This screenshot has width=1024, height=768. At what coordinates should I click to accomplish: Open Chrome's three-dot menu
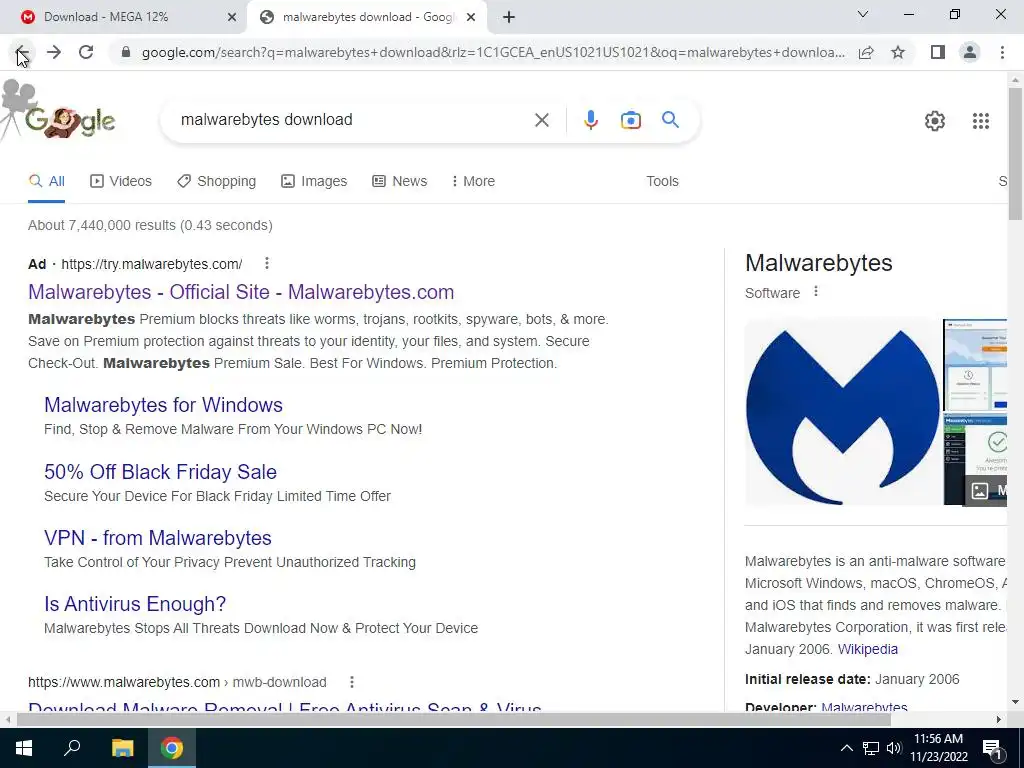(x=1002, y=52)
